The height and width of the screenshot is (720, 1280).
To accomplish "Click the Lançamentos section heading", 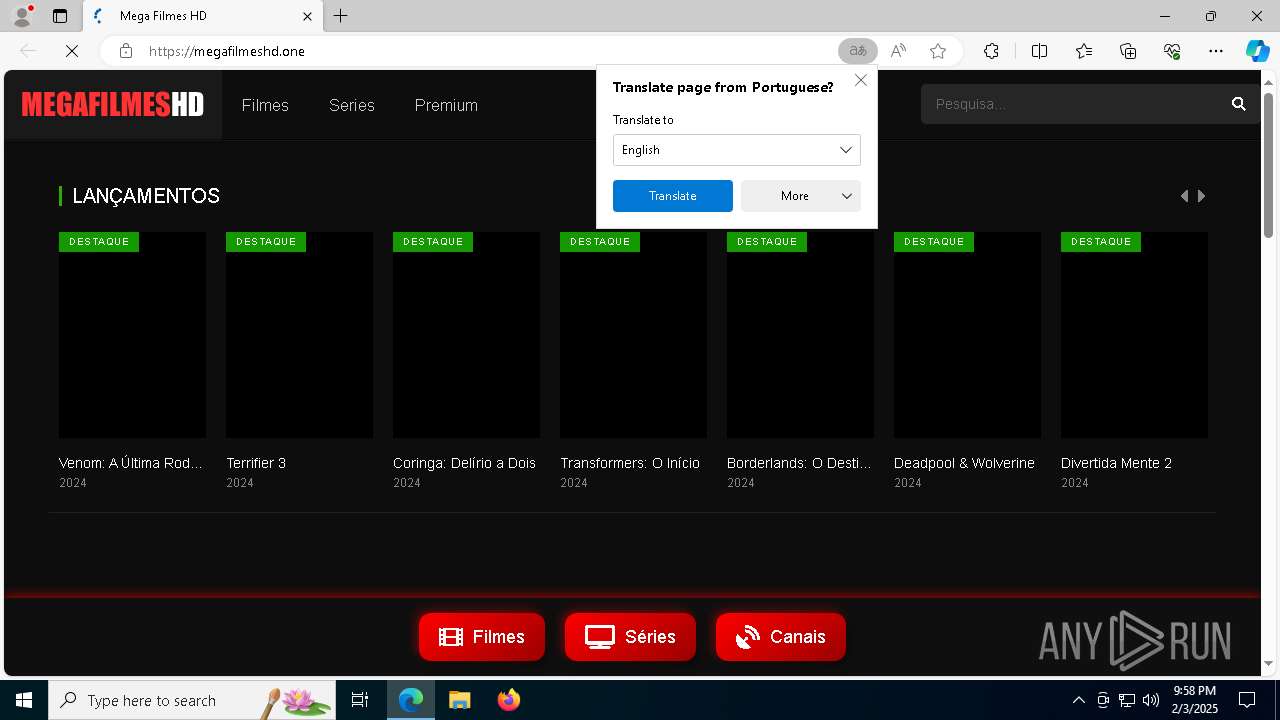I will tap(146, 196).
